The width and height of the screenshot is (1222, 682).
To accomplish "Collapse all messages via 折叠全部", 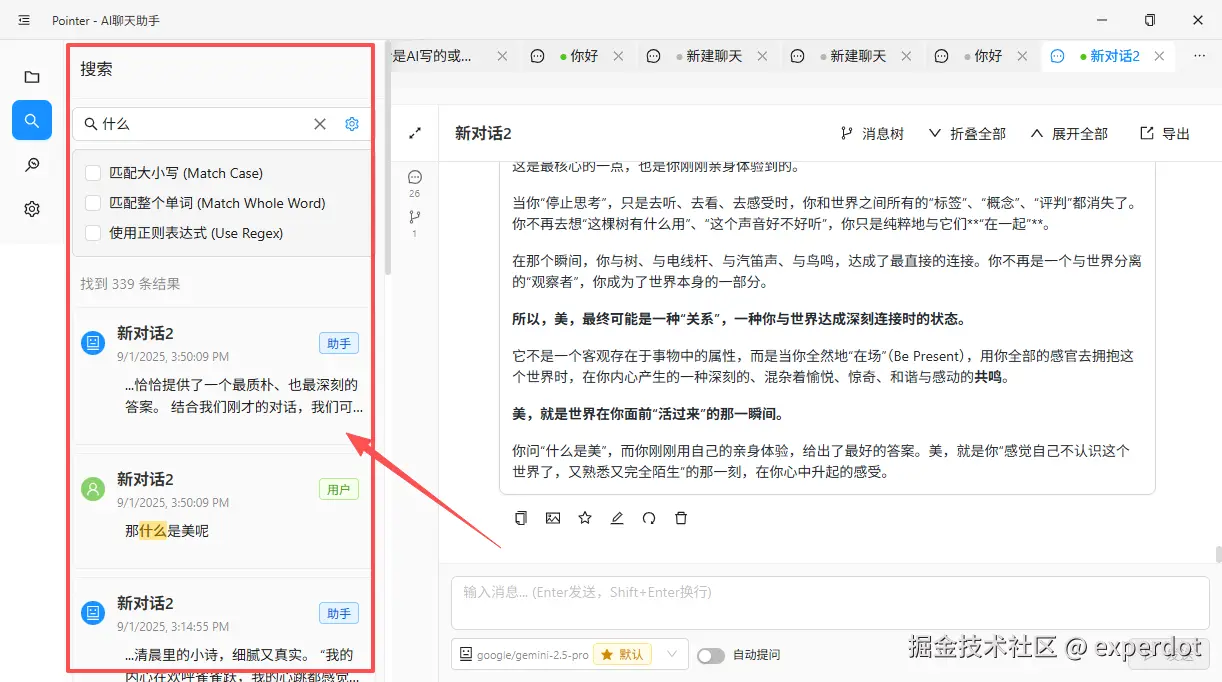I will pyautogui.click(x=967, y=133).
